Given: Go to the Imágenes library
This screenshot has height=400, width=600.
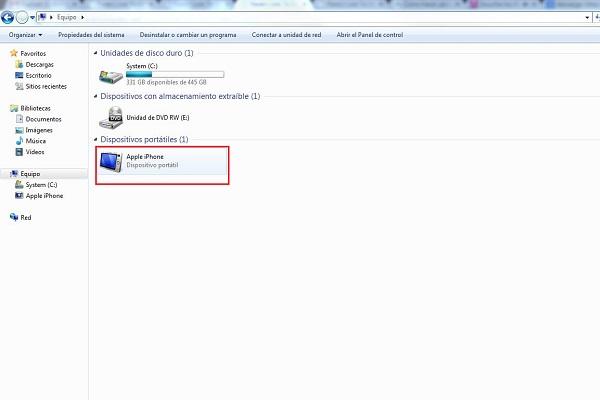Looking at the screenshot, I should [40, 130].
